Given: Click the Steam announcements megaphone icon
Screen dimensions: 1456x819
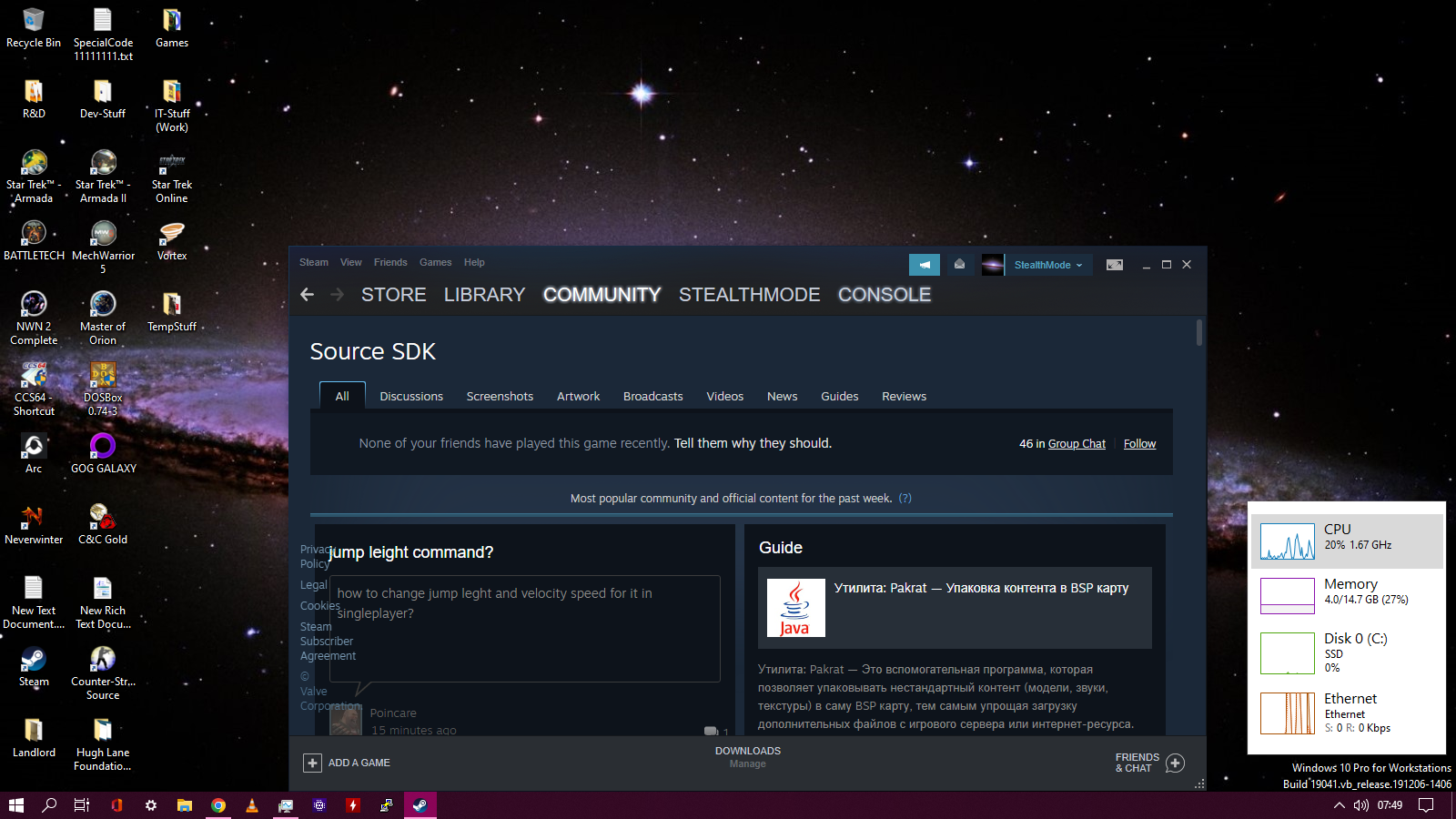Looking at the screenshot, I should (924, 265).
